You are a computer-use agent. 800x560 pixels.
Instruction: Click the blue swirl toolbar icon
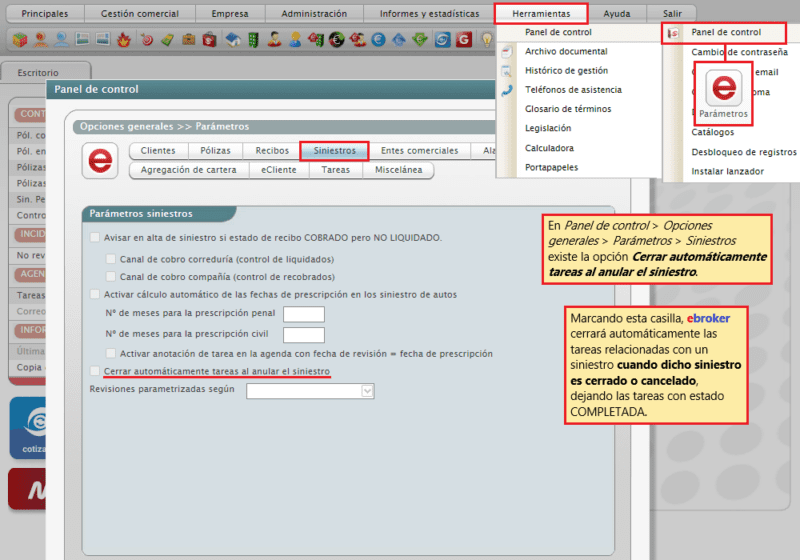442,39
